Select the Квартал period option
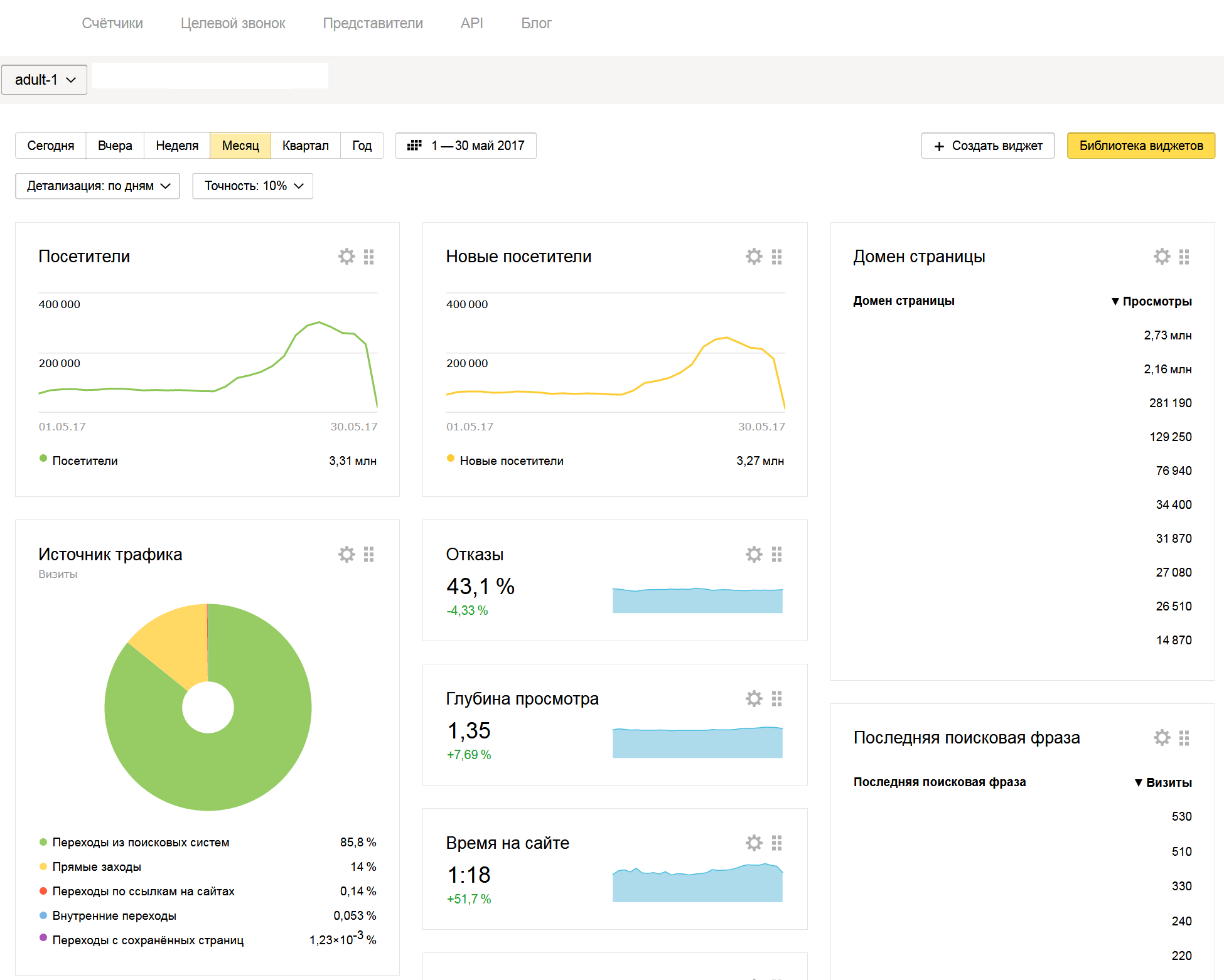 pyautogui.click(x=305, y=146)
